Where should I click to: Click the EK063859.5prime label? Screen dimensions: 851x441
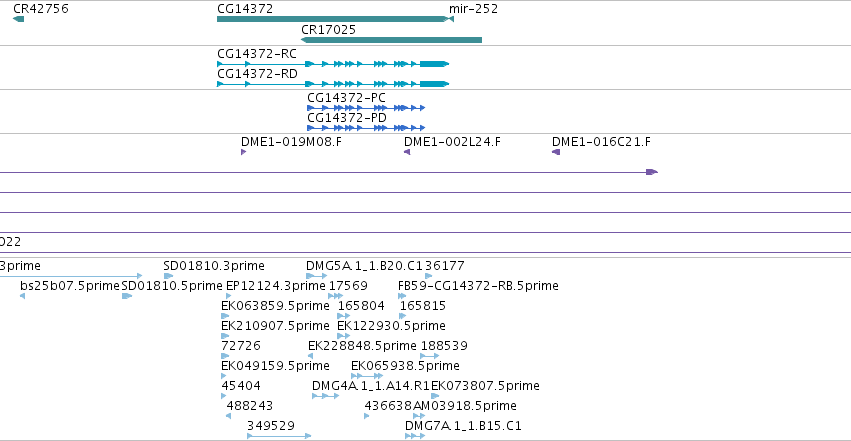pyautogui.click(x=275, y=306)
